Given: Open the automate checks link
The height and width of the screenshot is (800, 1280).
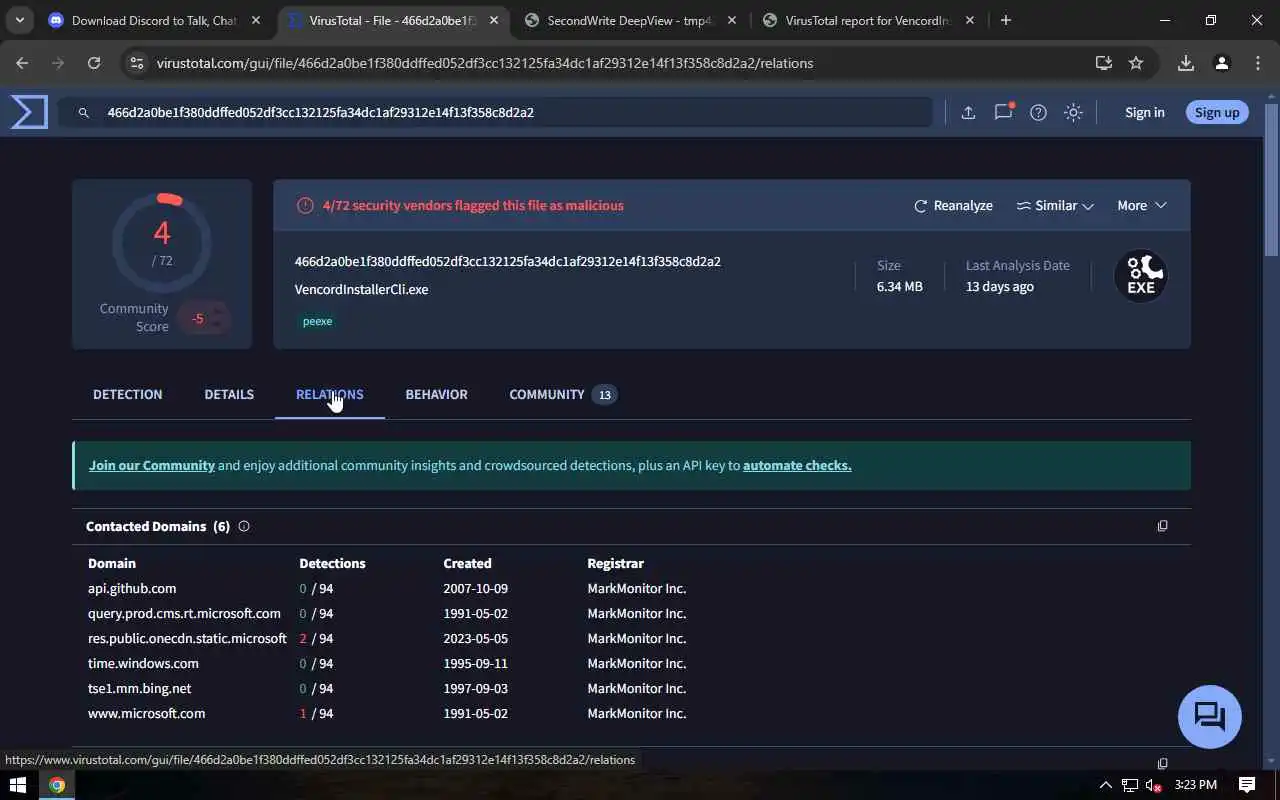Looking at the screenshot, I should pyautogui.click(x=797, y=465).
